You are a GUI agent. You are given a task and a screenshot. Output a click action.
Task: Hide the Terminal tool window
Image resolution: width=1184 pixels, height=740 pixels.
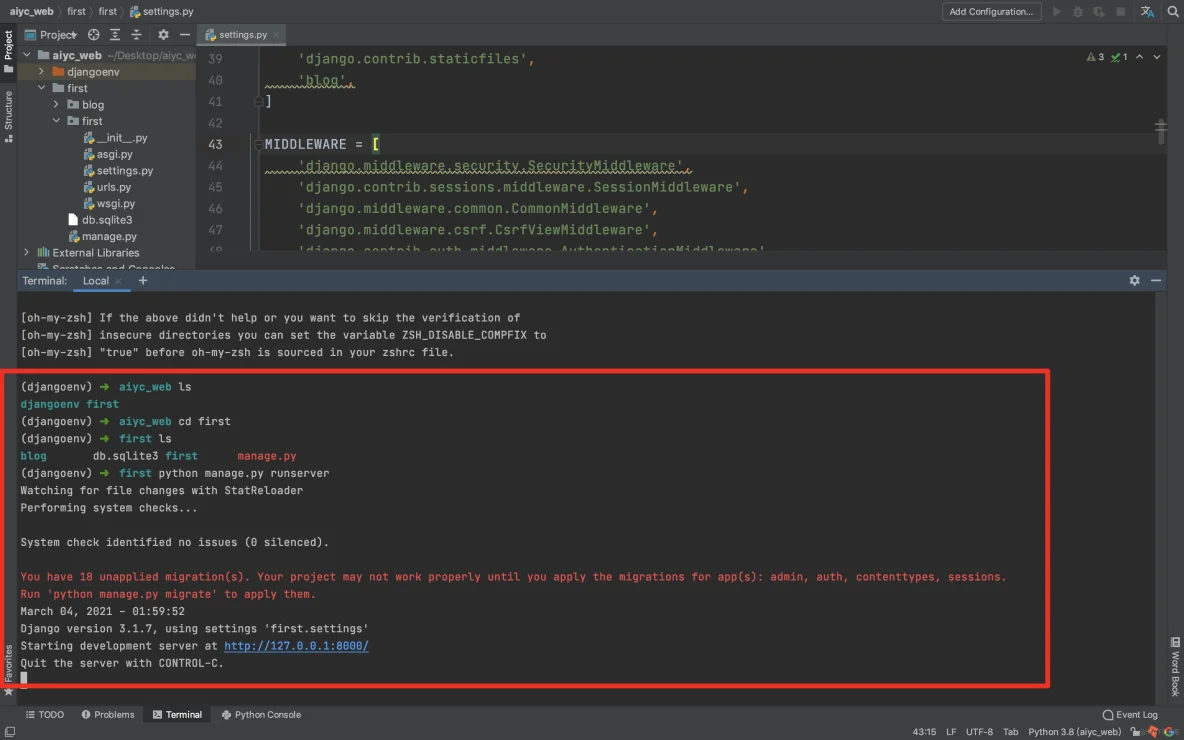(1155, 280)
